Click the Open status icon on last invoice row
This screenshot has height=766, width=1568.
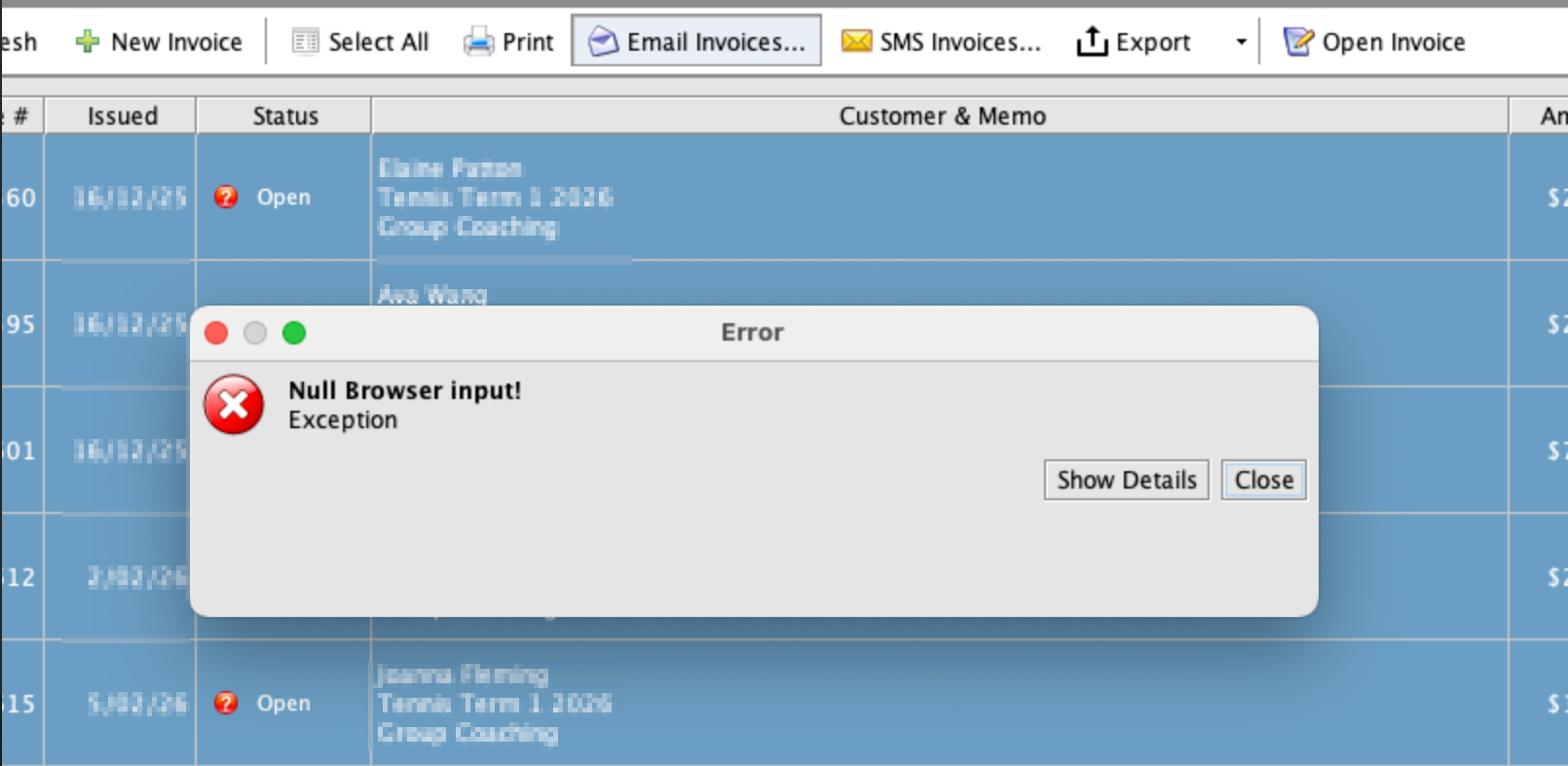tap(226, 703)
